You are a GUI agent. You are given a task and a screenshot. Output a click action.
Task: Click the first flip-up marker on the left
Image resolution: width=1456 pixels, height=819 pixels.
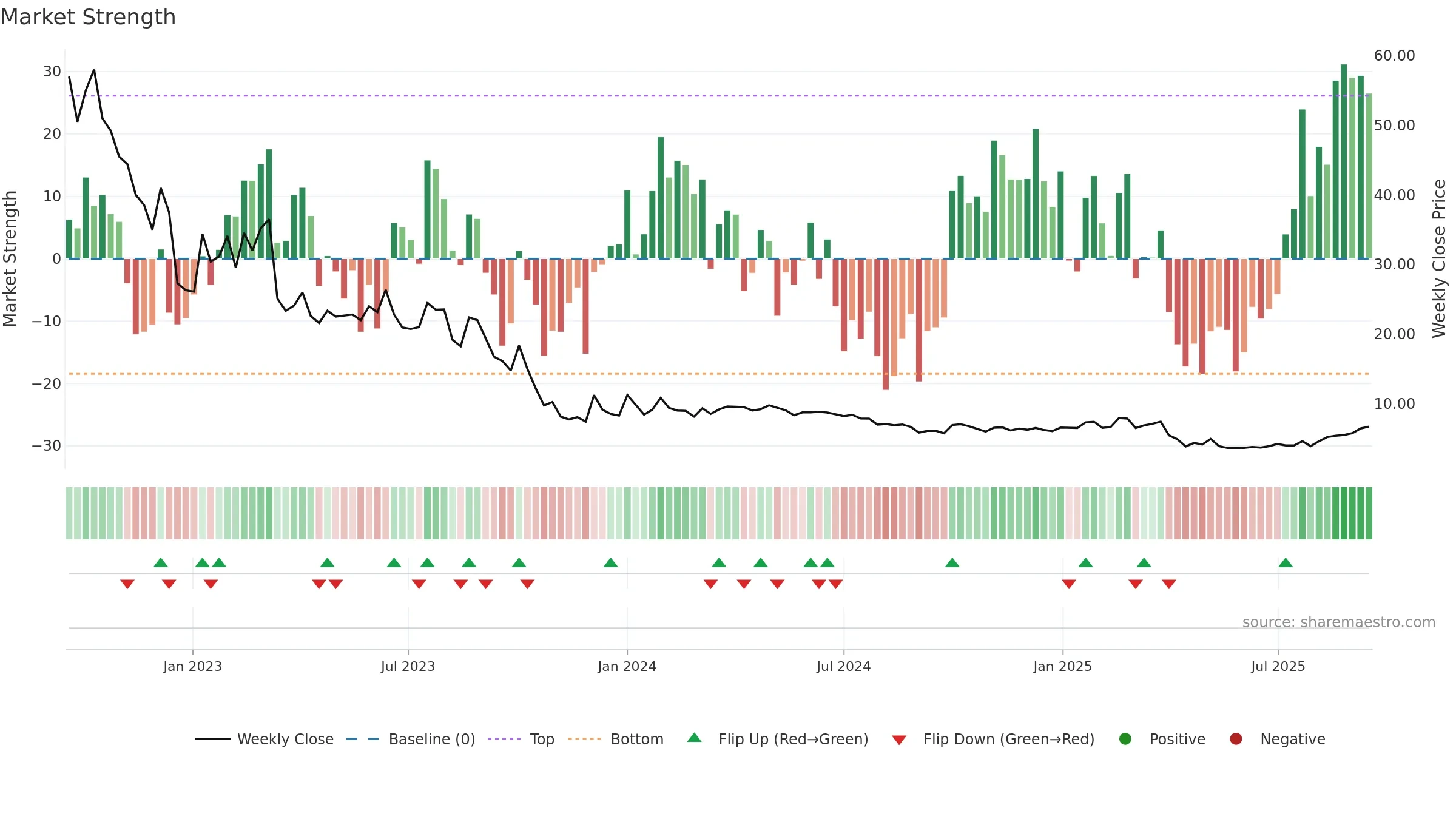[x=161, y=562]
